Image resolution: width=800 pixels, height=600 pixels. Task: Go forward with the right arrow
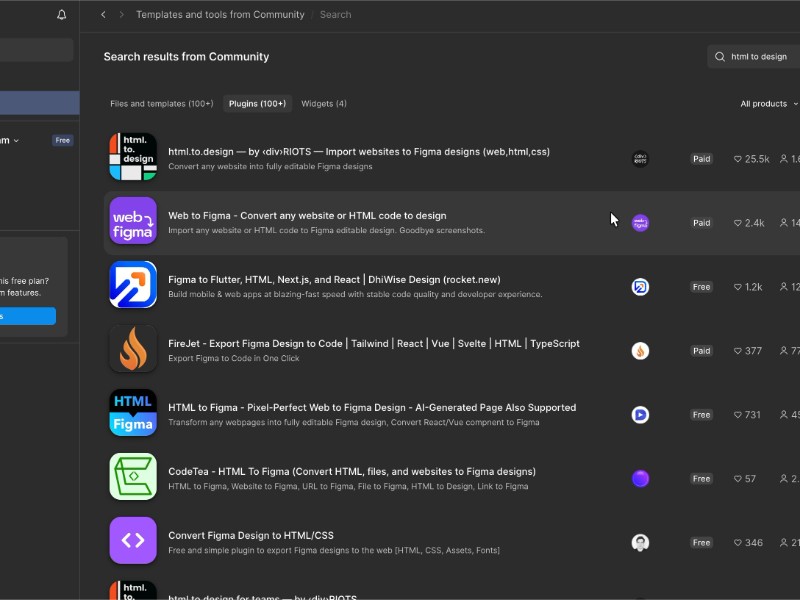[x=121, y=15]
